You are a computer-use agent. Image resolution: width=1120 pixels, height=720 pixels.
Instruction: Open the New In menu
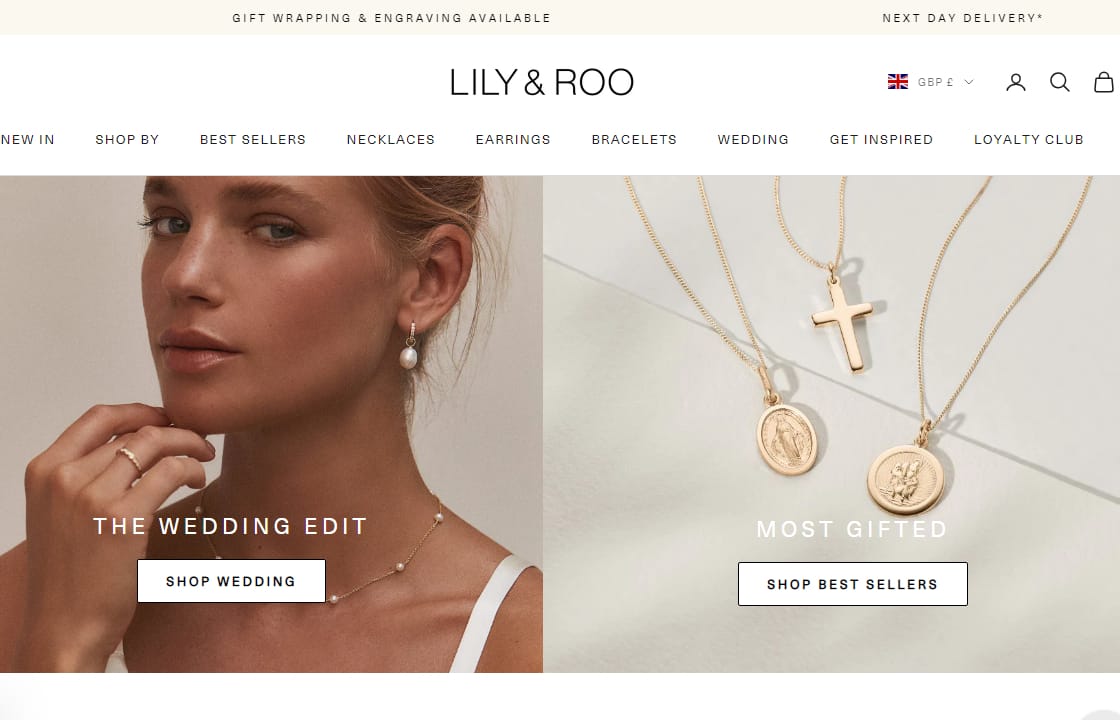coord(28,139)
